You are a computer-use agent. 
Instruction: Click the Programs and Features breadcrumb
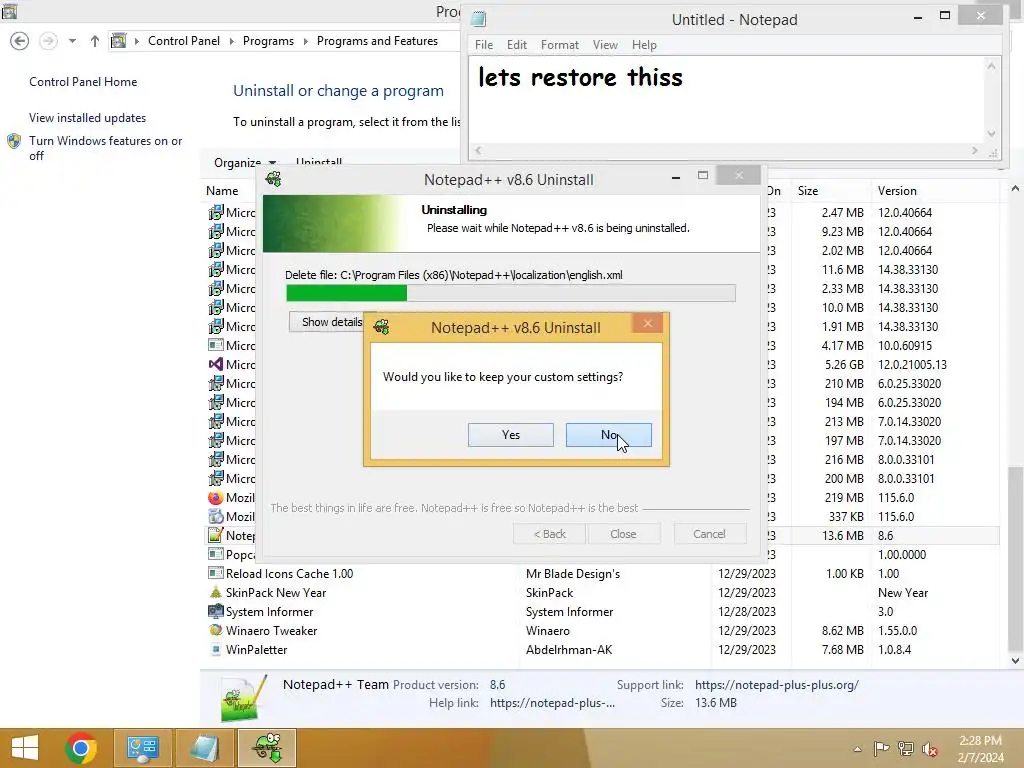pyautogui.click(x=377, y=41)
